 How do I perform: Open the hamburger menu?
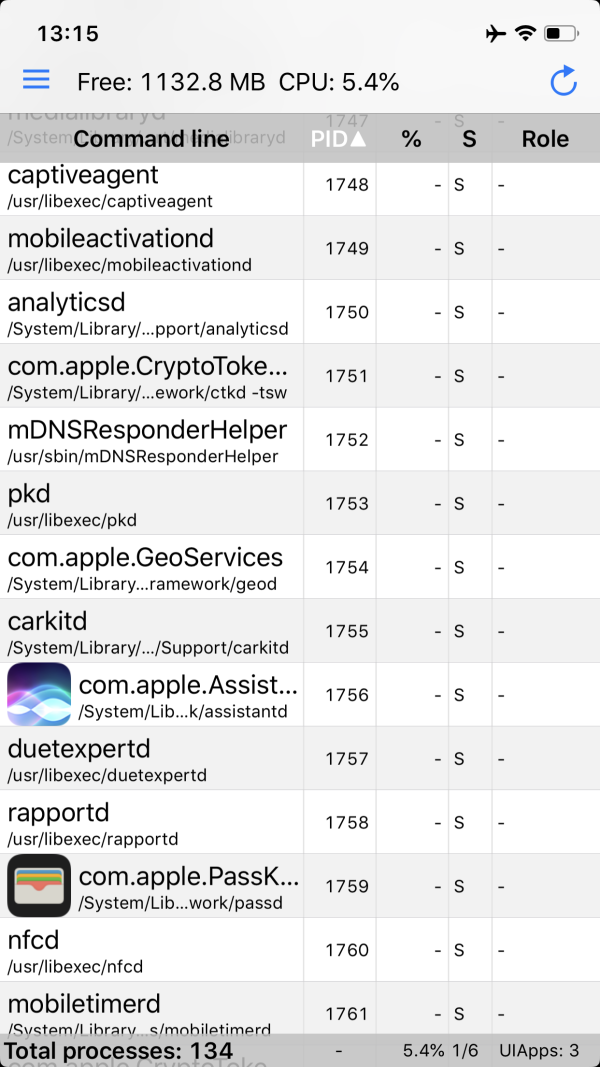(x=36, y=80)
